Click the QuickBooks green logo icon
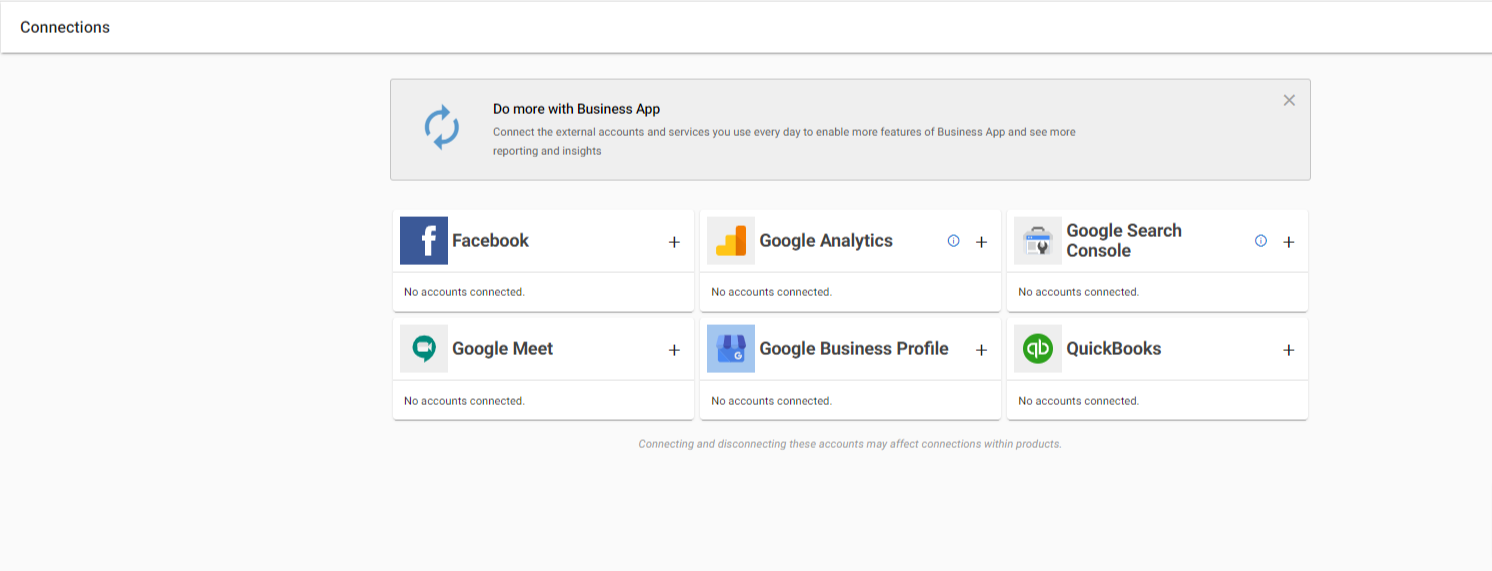 [1038, 349]
